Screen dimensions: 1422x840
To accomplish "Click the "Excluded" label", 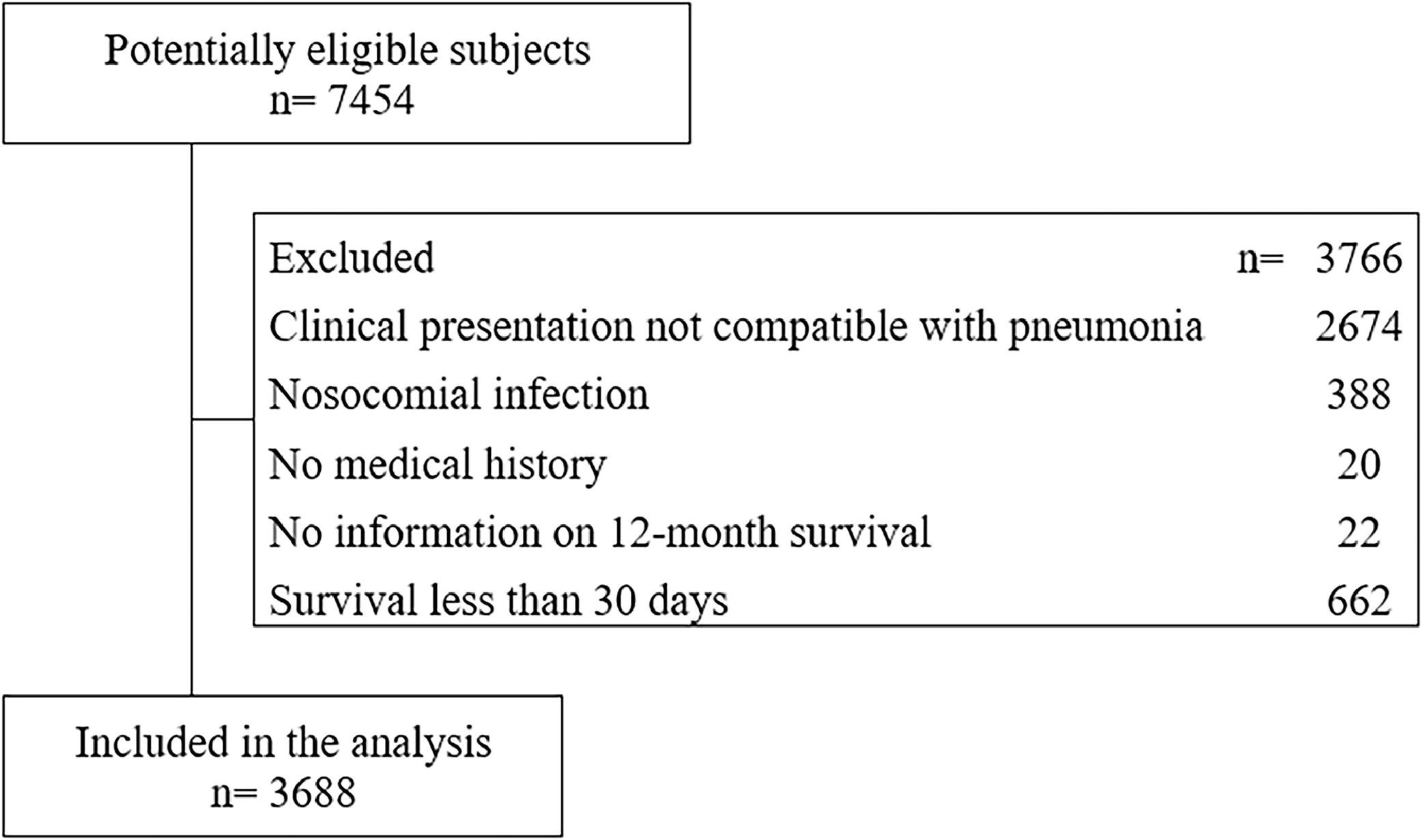I will tap(352, 259).
